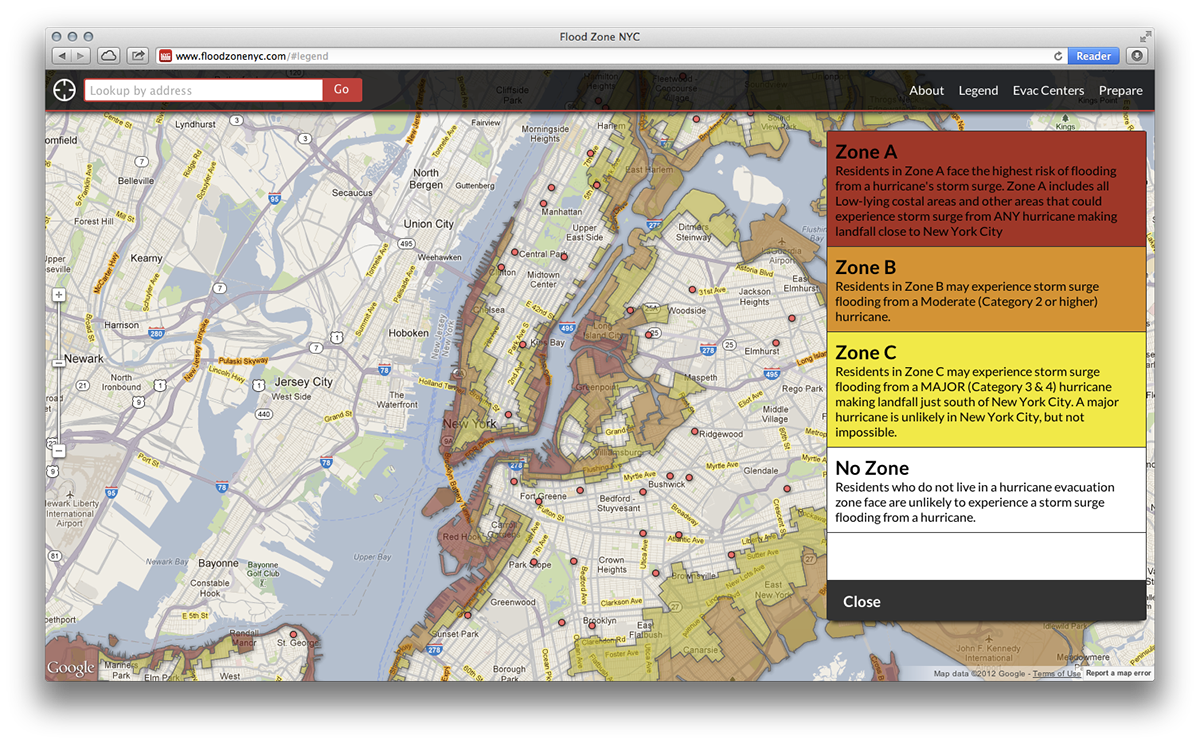Select the No Zone heading in legend

pyautogui.click(x=872, y=468)
